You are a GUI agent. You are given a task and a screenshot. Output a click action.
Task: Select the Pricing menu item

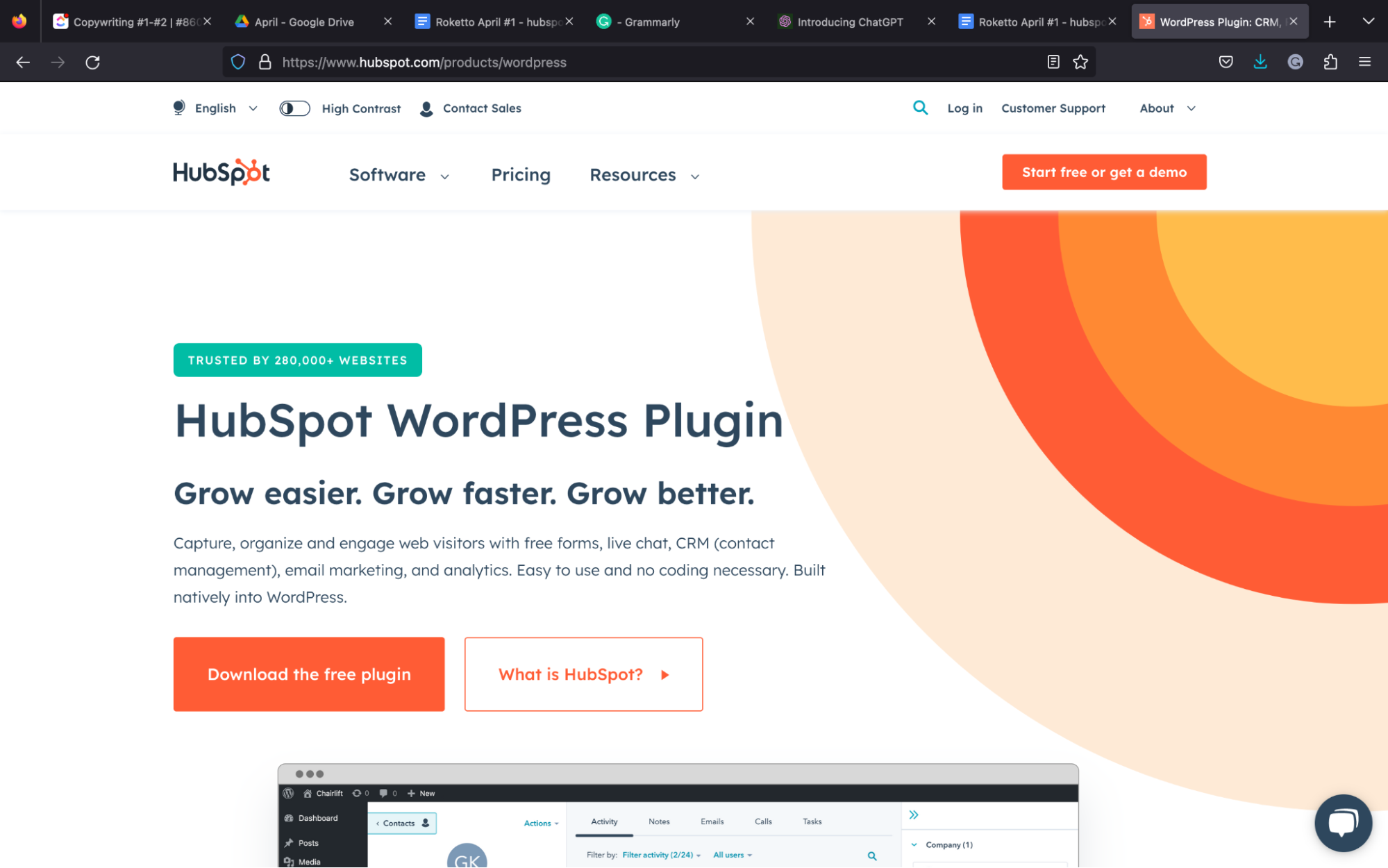click(521, 175)
